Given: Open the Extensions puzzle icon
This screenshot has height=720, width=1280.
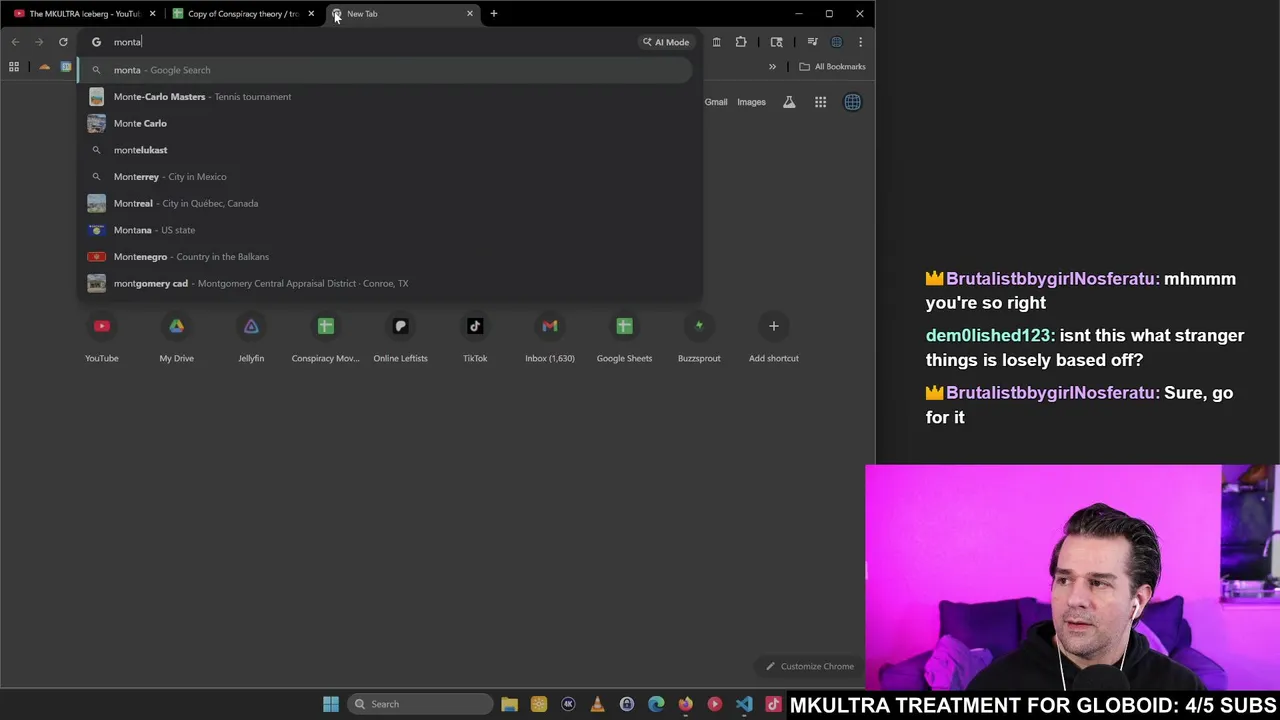Looking at the screenshot, I should pyautogui.click(x=741, y=42).
